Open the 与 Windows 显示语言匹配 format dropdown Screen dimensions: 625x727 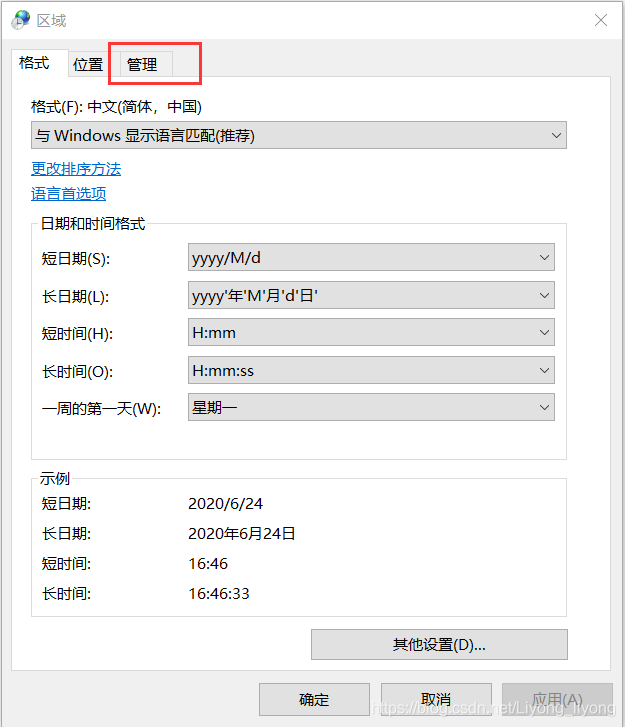(x=299, y=135)
